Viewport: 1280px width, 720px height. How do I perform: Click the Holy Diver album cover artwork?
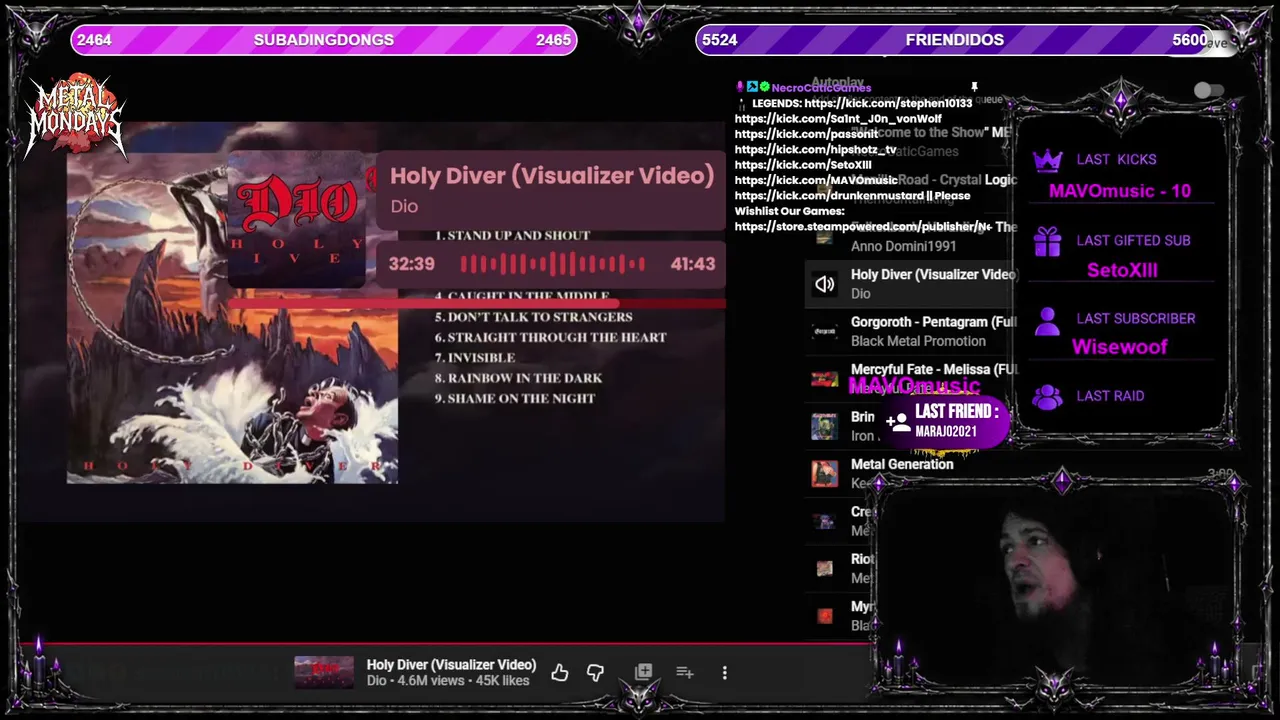pyautogui.click(x=232, y=318)
